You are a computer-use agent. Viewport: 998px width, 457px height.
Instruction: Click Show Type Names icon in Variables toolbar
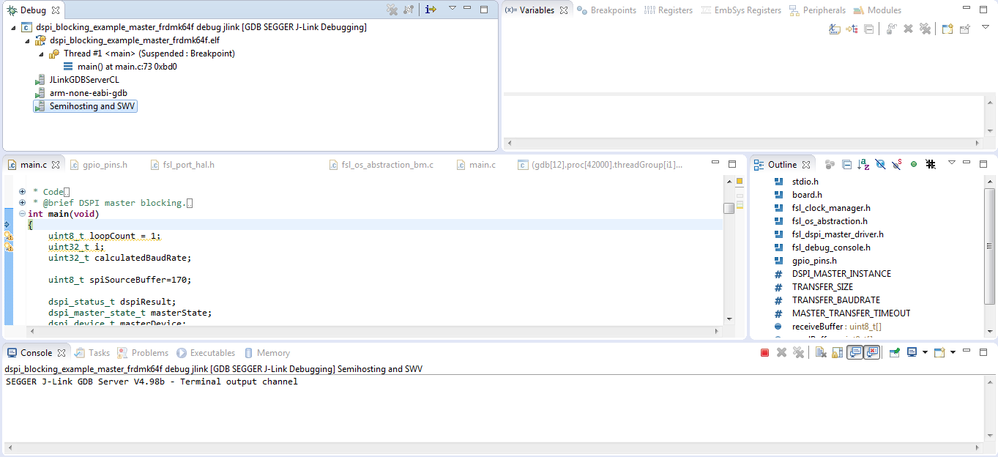point(835,29)
